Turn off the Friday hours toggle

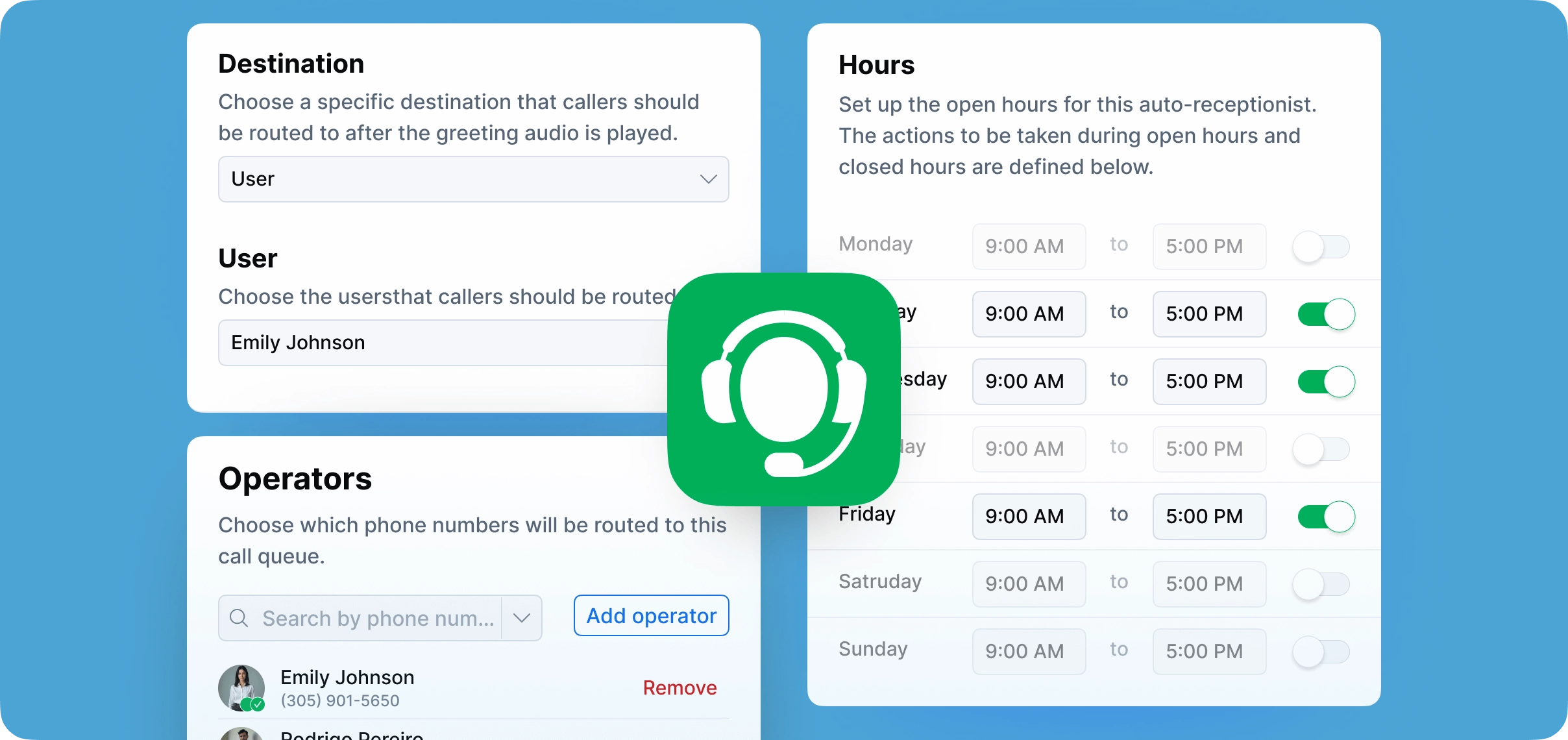coord(1325,516)
